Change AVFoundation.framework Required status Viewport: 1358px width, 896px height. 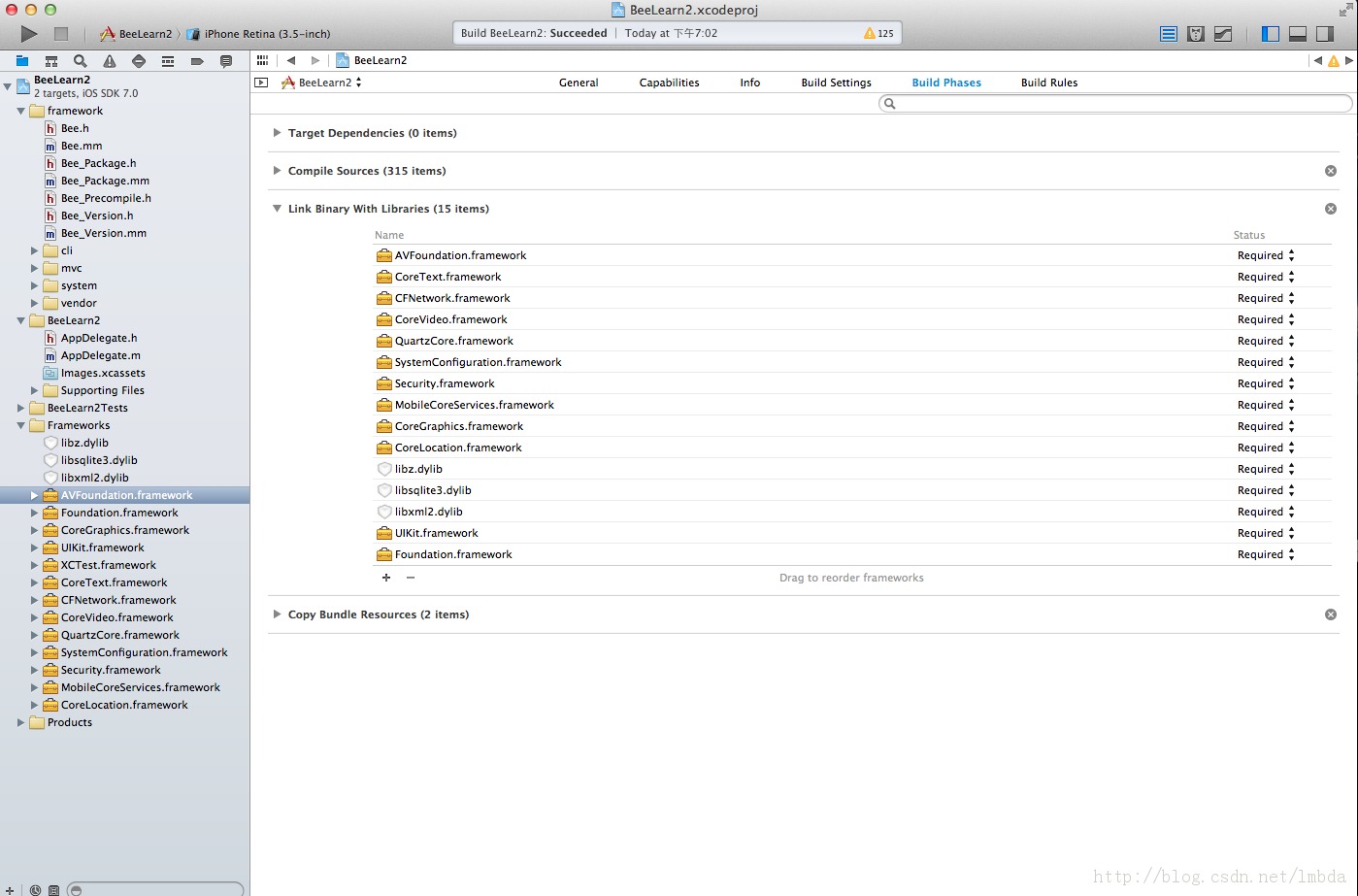[1266, 255]
